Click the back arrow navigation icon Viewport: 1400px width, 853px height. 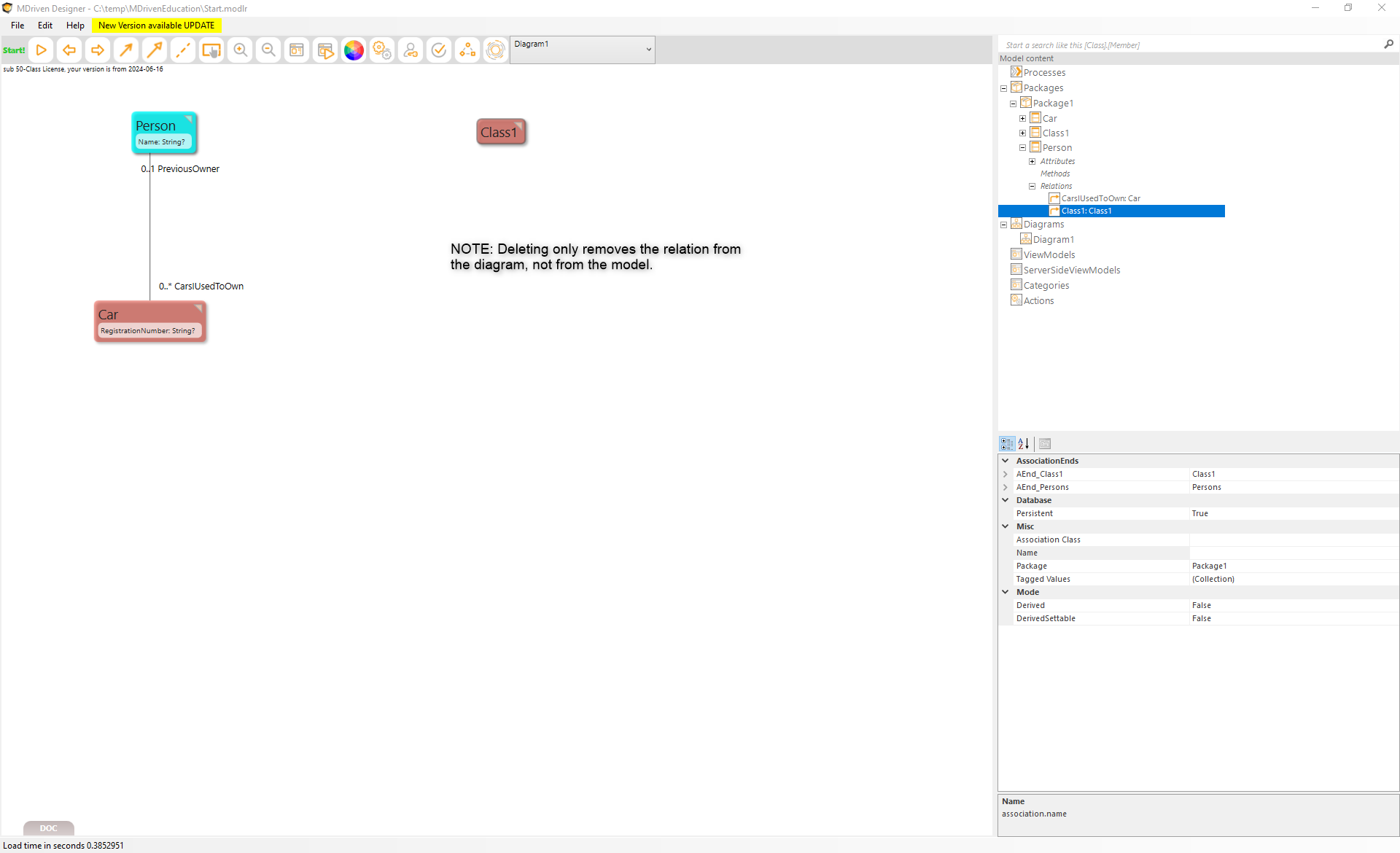(x=69, y=50)
